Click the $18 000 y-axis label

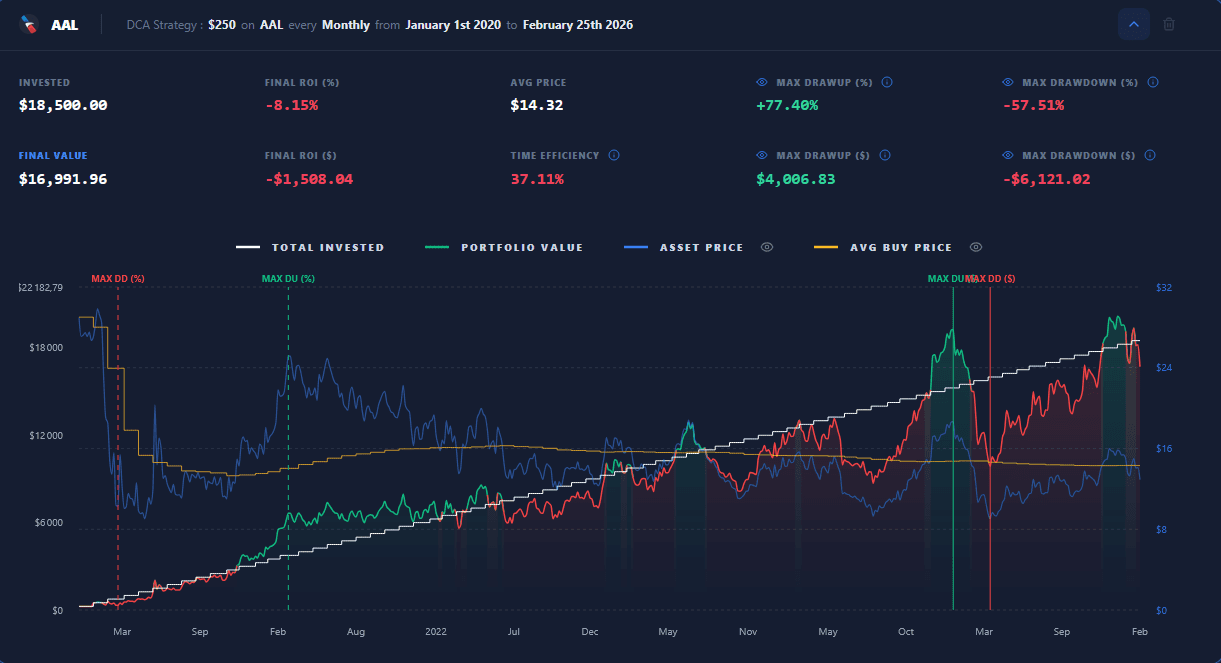[x=46, y=348]
